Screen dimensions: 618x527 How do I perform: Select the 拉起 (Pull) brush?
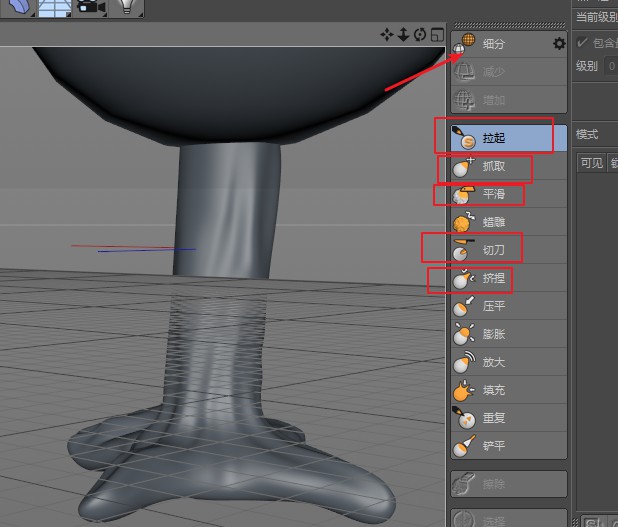click(x=508, y=138)
